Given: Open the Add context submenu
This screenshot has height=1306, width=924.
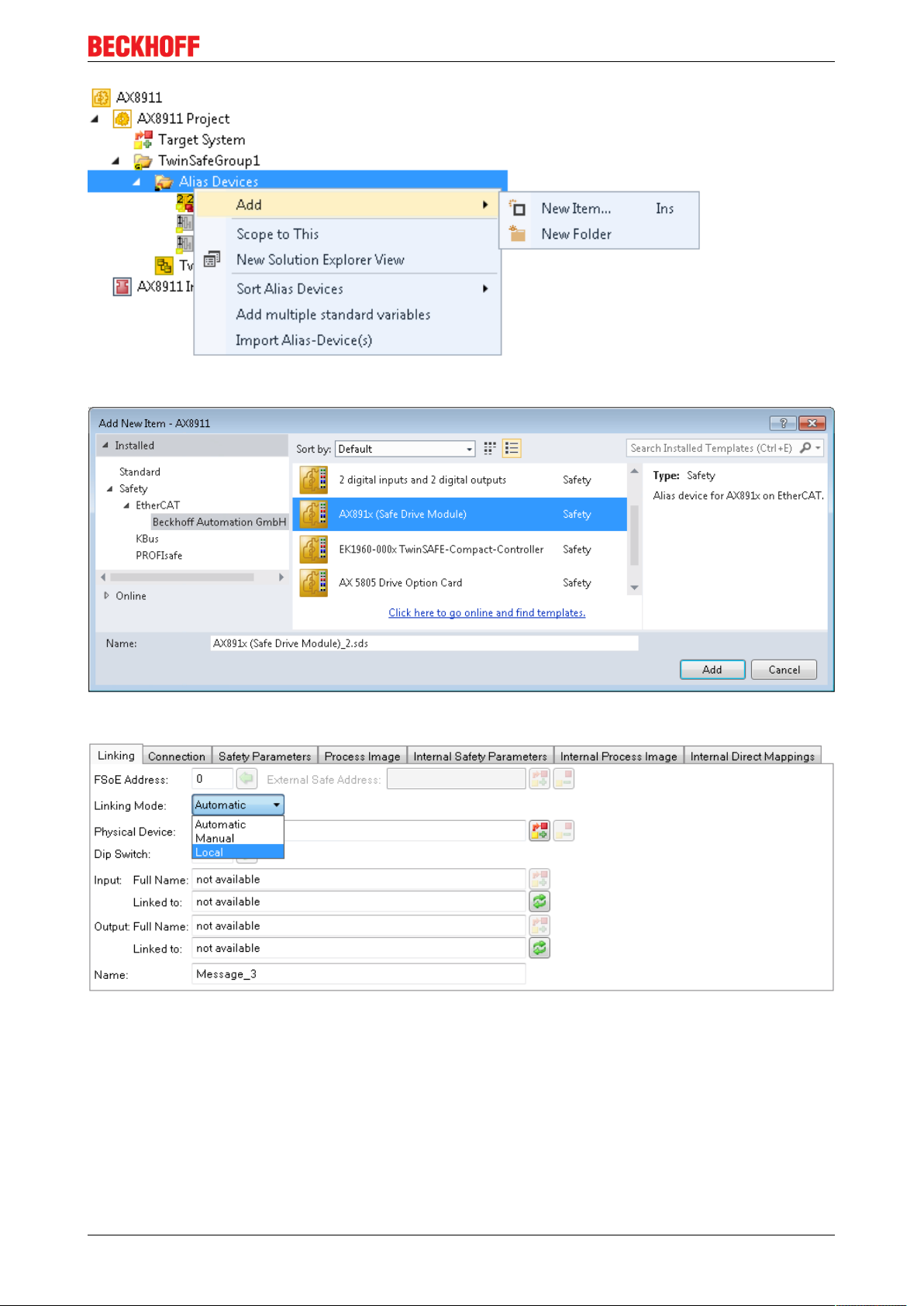Looking at the screenshot, I should (346, 205).
